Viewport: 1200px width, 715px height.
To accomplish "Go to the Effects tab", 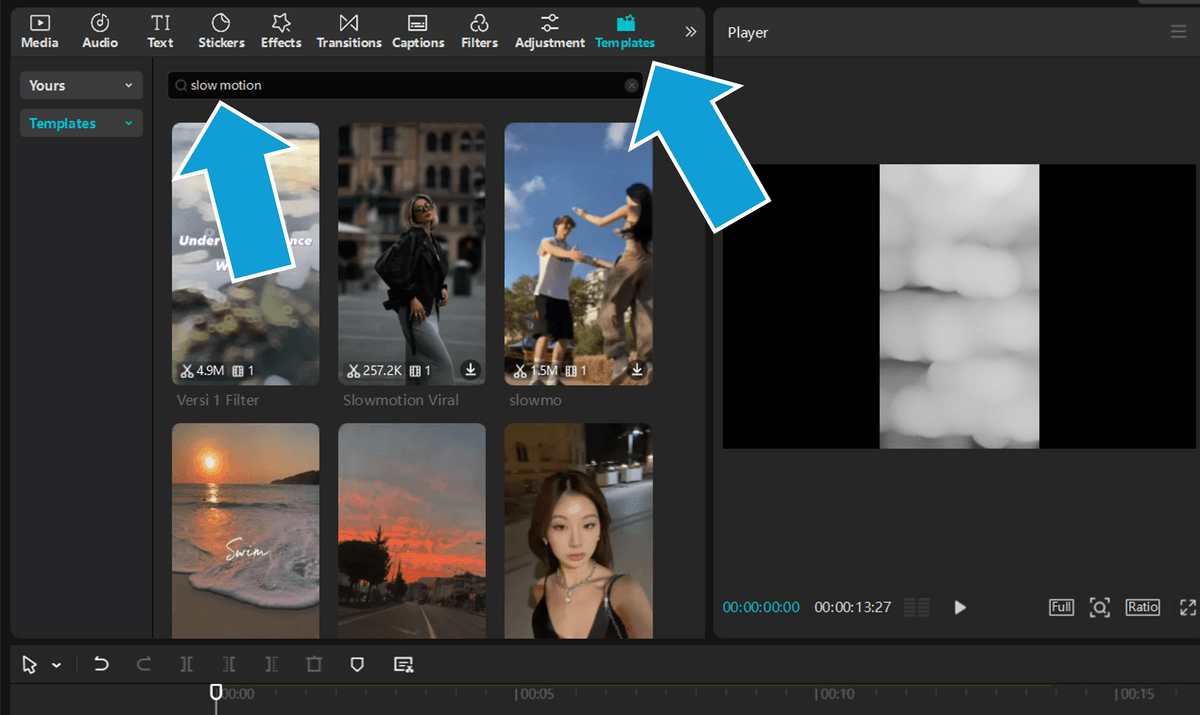I will [x=281, y=31].
